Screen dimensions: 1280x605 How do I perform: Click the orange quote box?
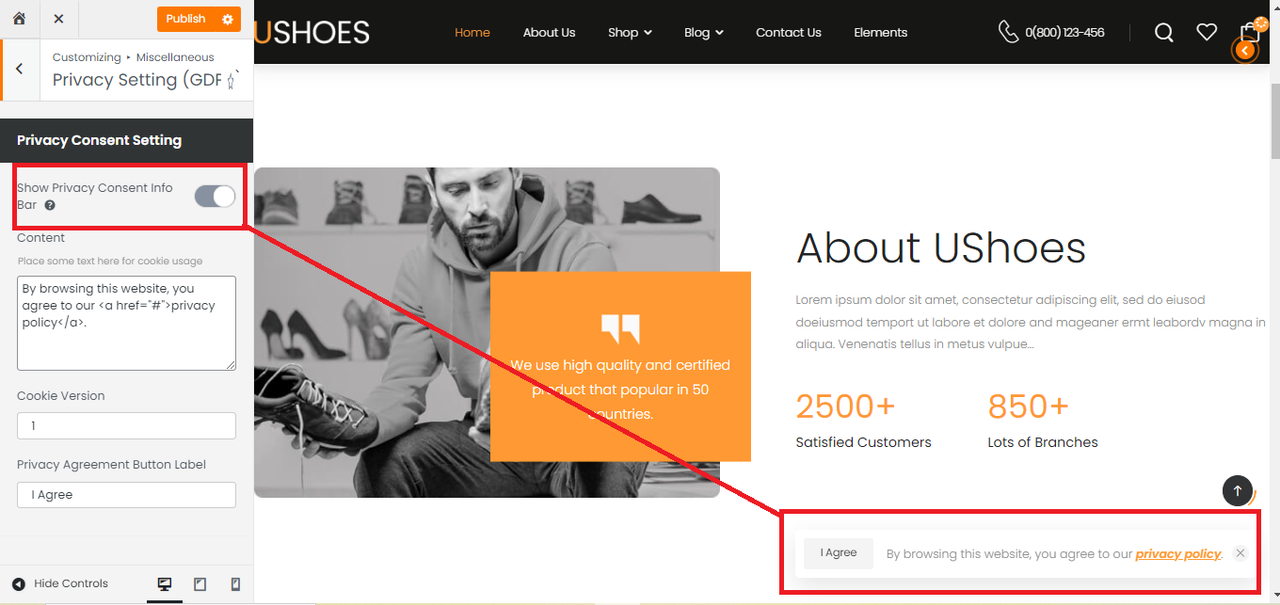(x=620, y=366)
